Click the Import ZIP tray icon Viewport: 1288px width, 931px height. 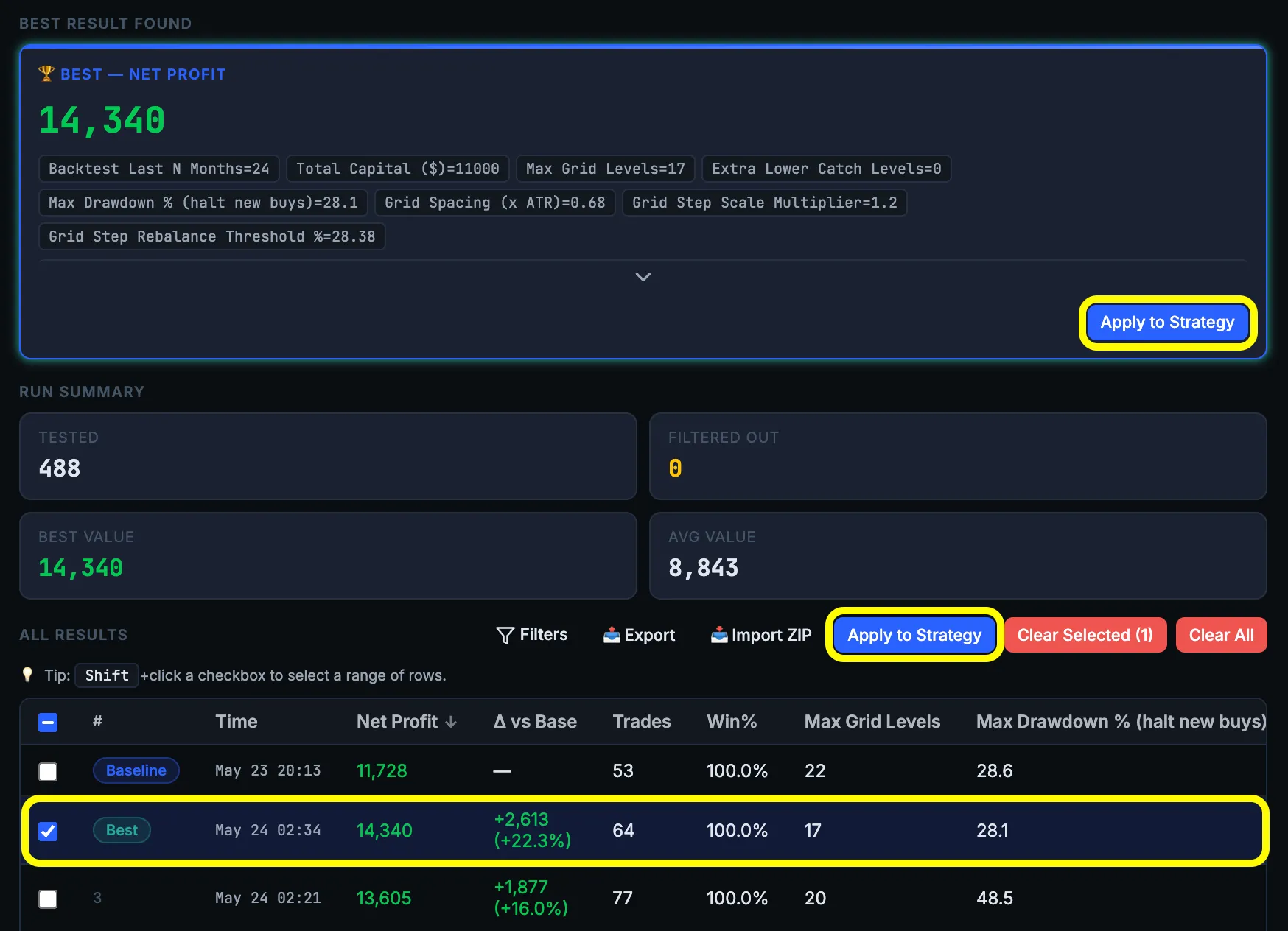[719, 635]
